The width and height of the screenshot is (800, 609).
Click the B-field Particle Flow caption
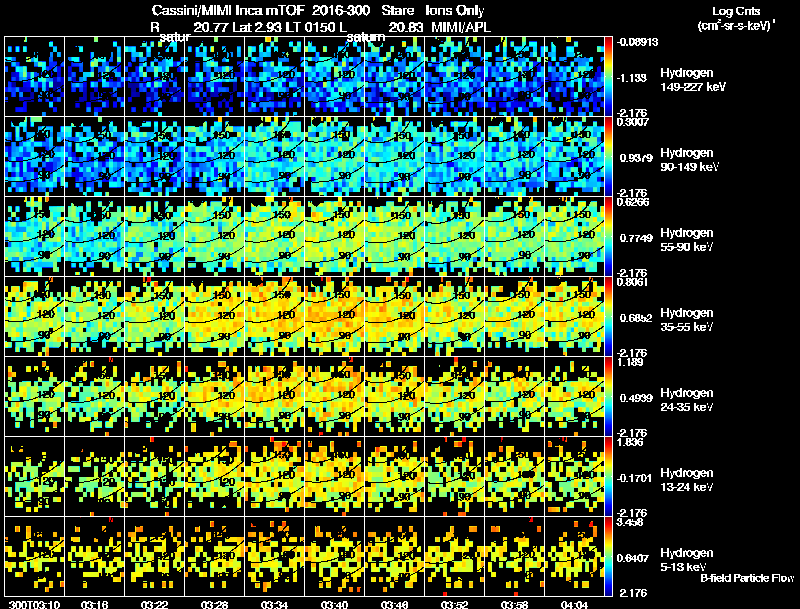tap(747, 578)
